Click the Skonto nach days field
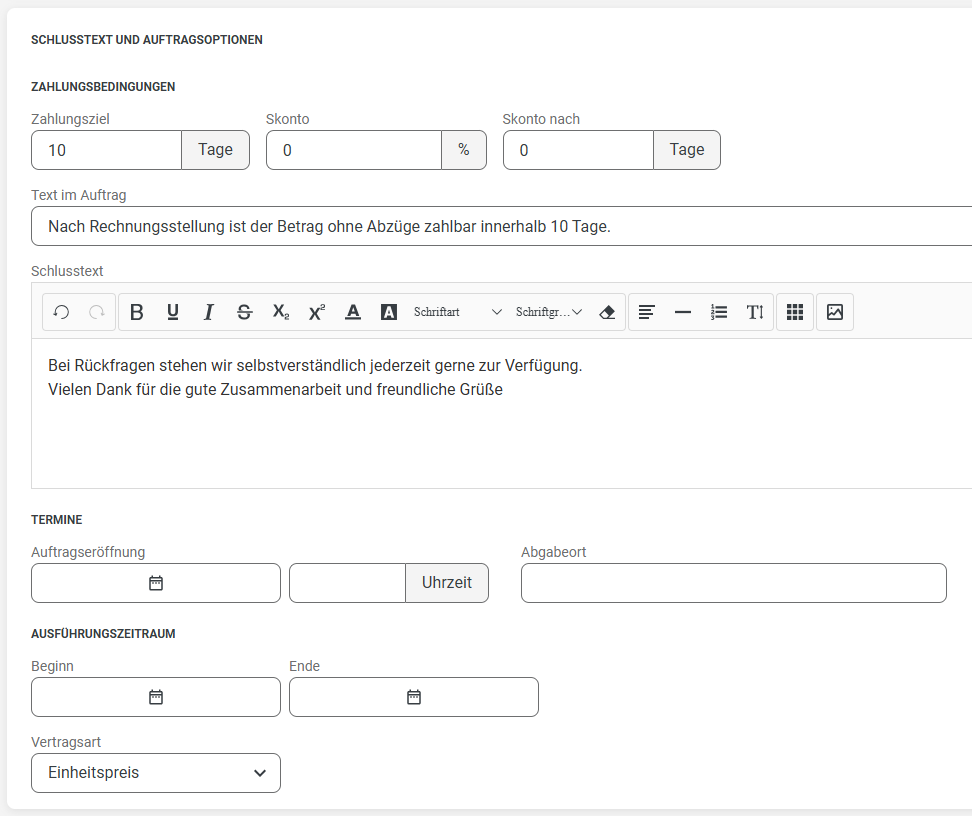This screenshot has width=972, height=816. point(578,150)
